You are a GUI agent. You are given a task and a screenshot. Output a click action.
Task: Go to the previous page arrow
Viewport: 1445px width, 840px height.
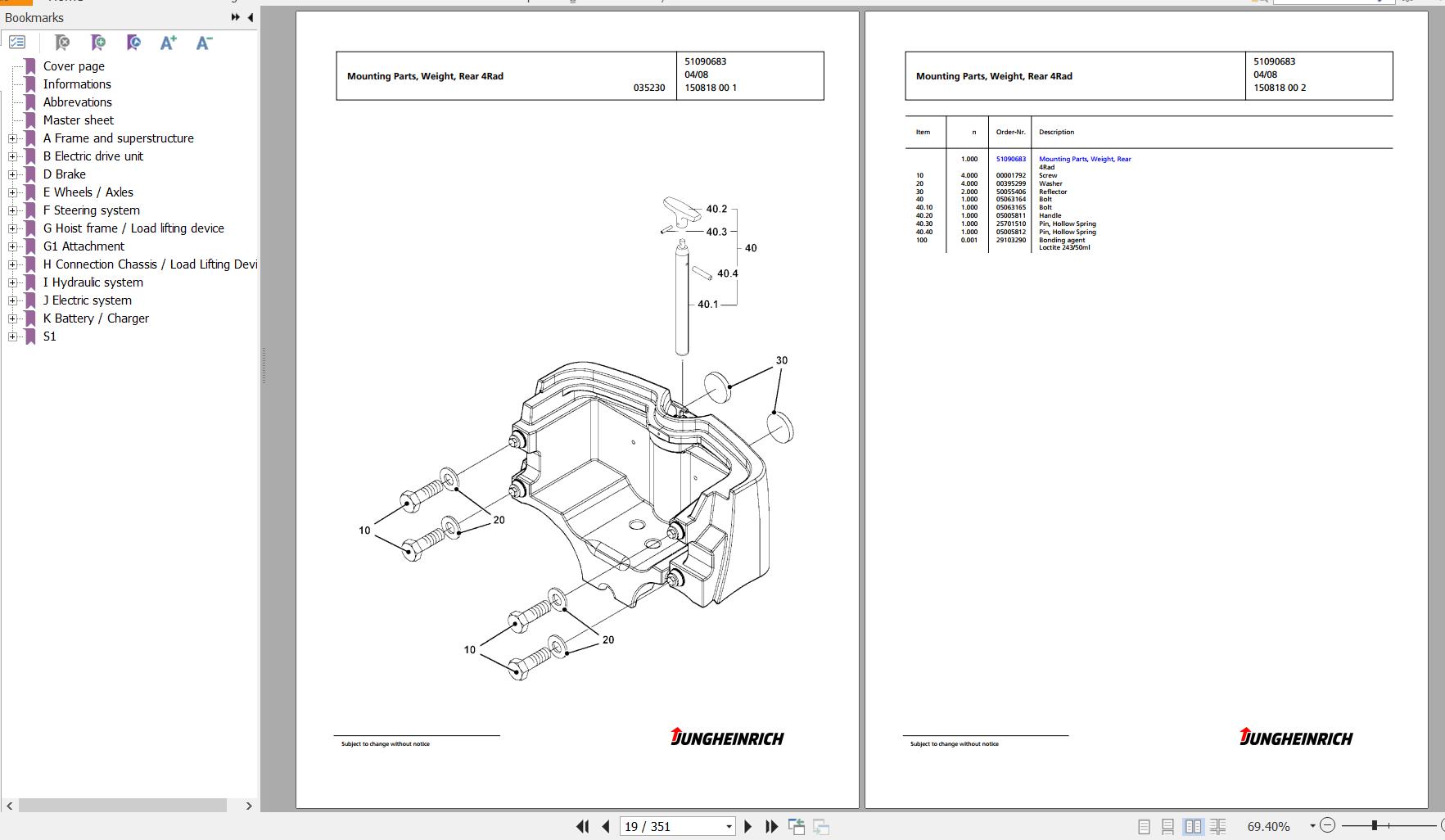point(606,827)
